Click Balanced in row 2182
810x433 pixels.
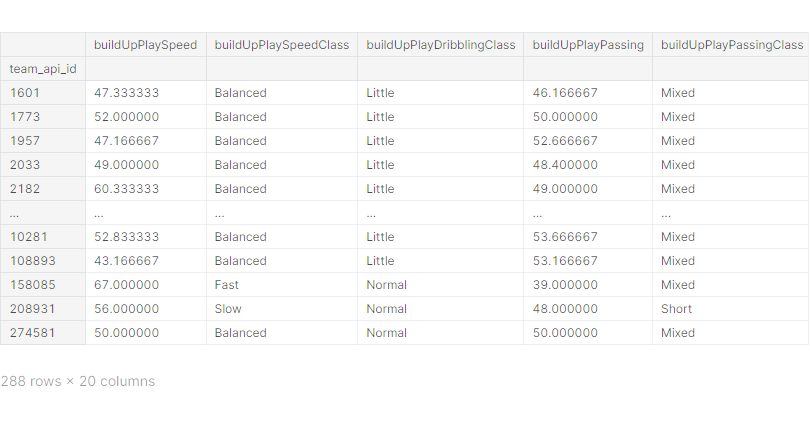pyautogui.click(x=241, y=189)
